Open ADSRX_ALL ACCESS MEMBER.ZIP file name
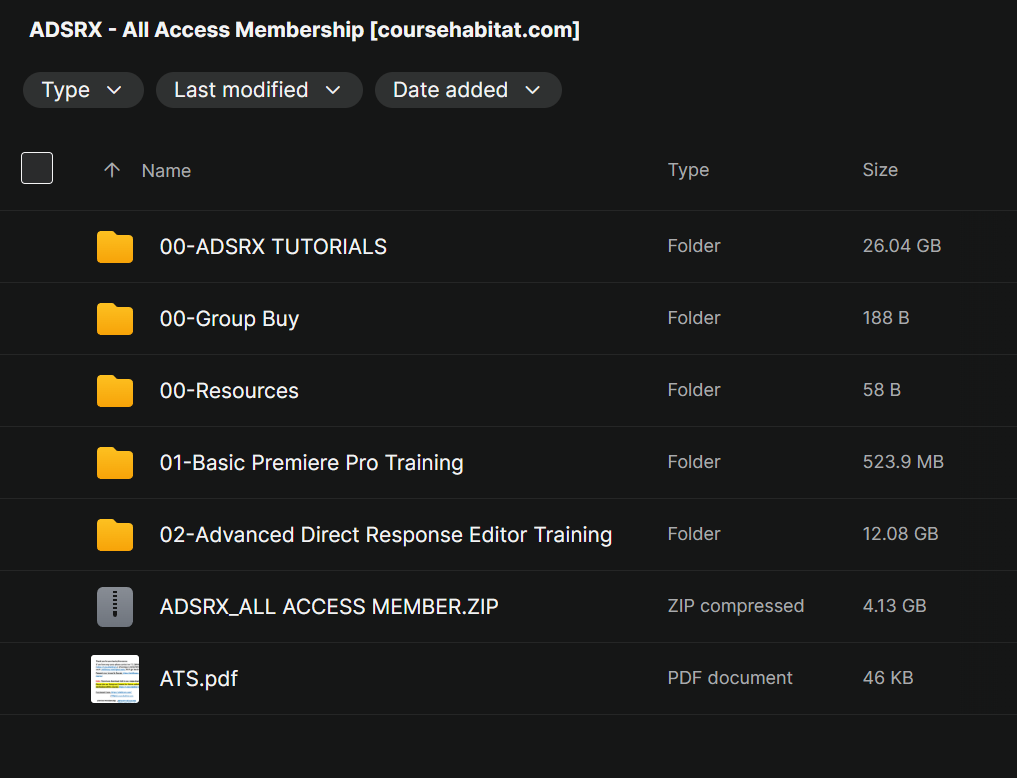 click(x=329, y=607)
